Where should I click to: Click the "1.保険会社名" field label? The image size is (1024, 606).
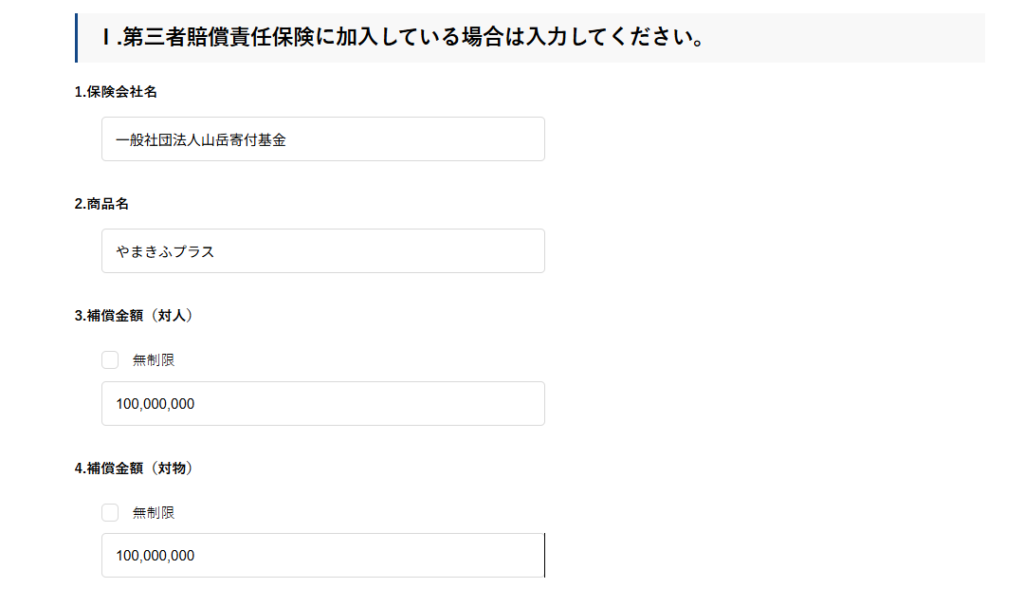(116, 92)
